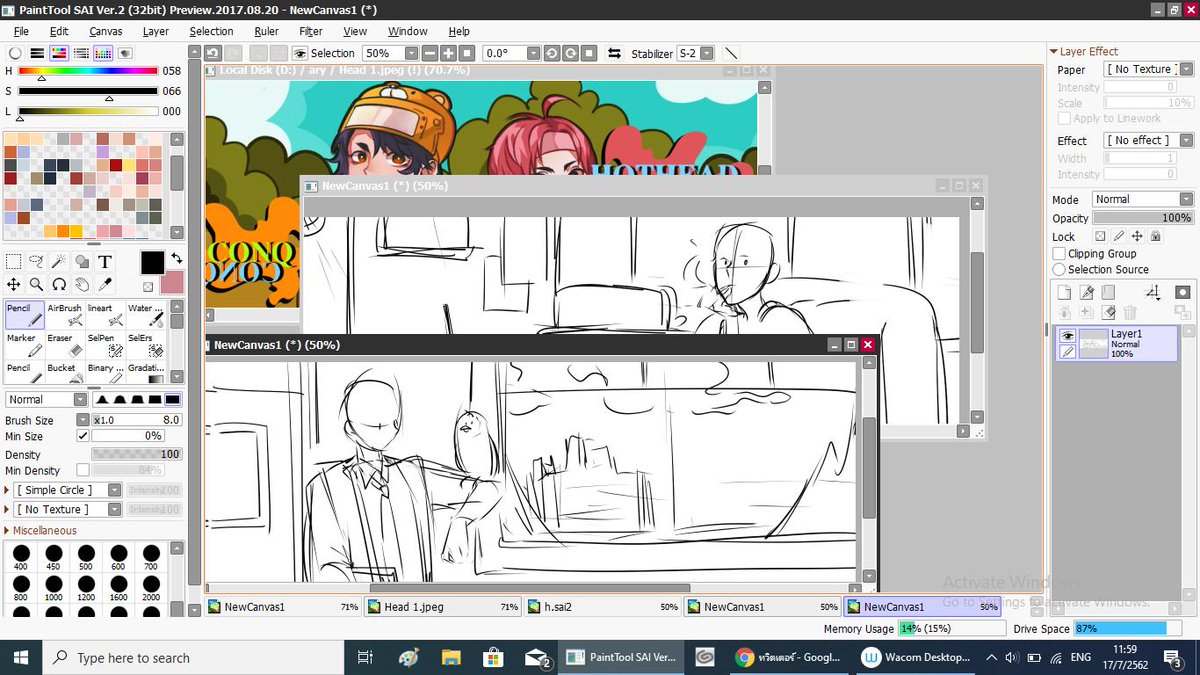The width and height of the screenshot is (1200, 675).
Task: Select the Shape tool
Action: 82,262
